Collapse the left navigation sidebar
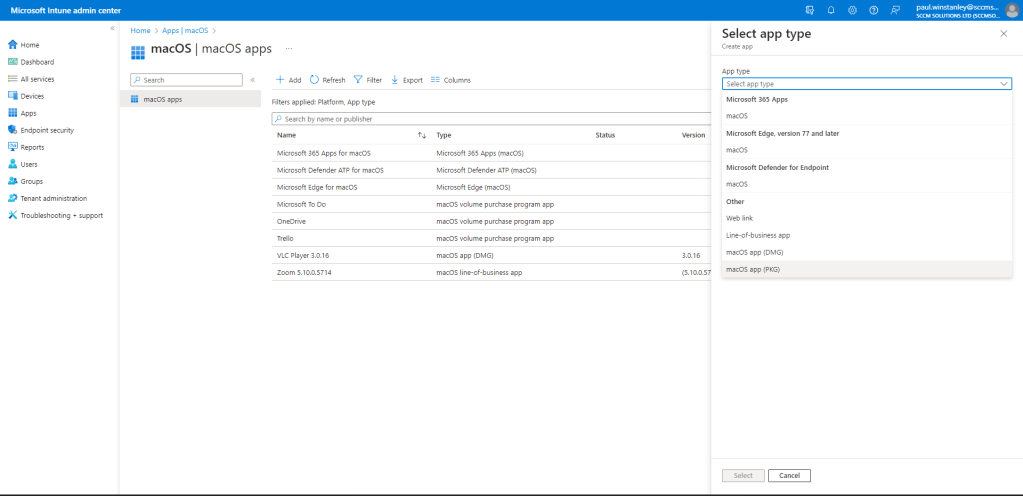Image resolution: width=1023 pixels, height=496 pixels. point(112,28)
